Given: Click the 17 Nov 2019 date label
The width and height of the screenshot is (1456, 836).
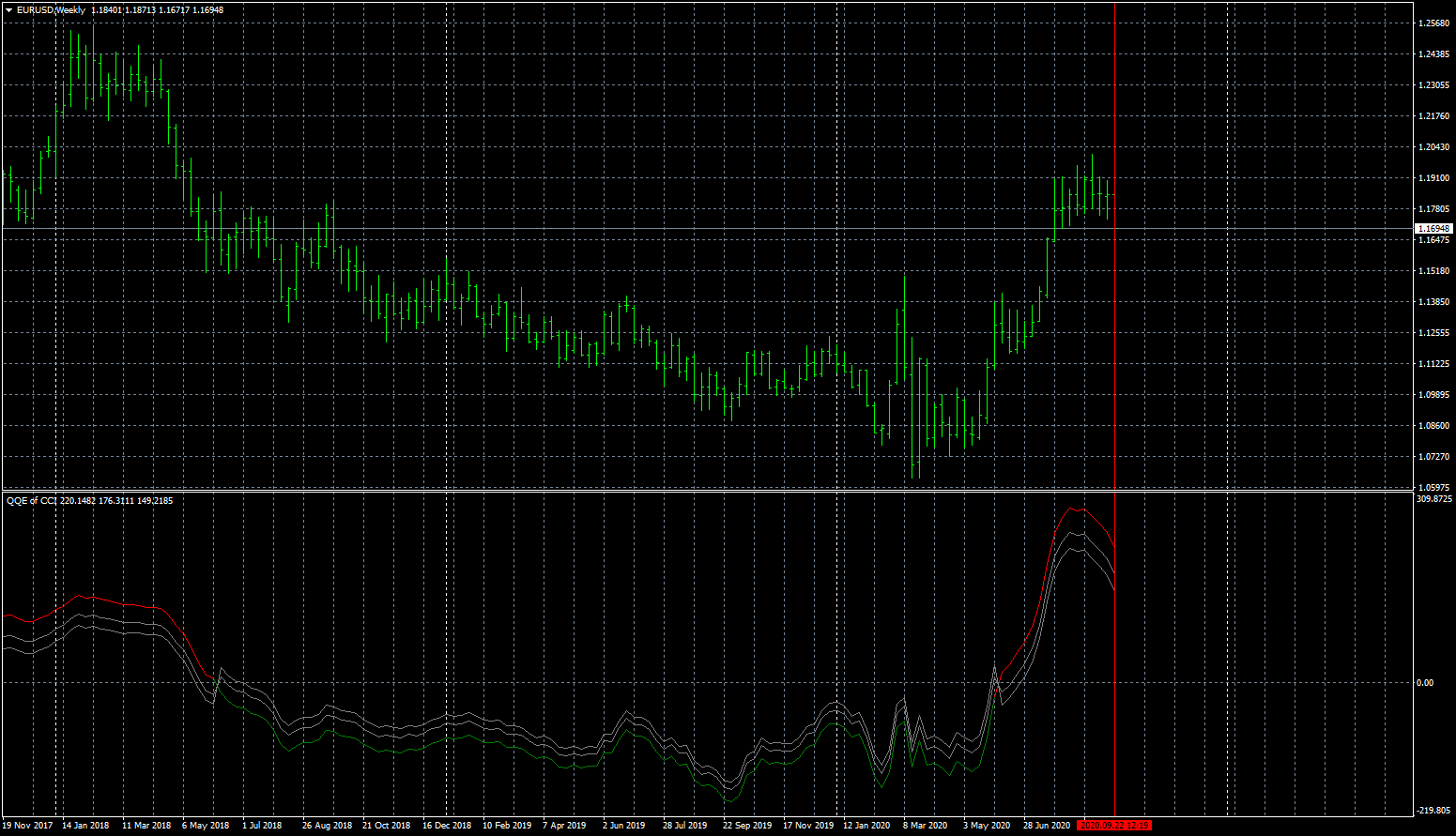Looking at the screenshot, I should [808, 826].
